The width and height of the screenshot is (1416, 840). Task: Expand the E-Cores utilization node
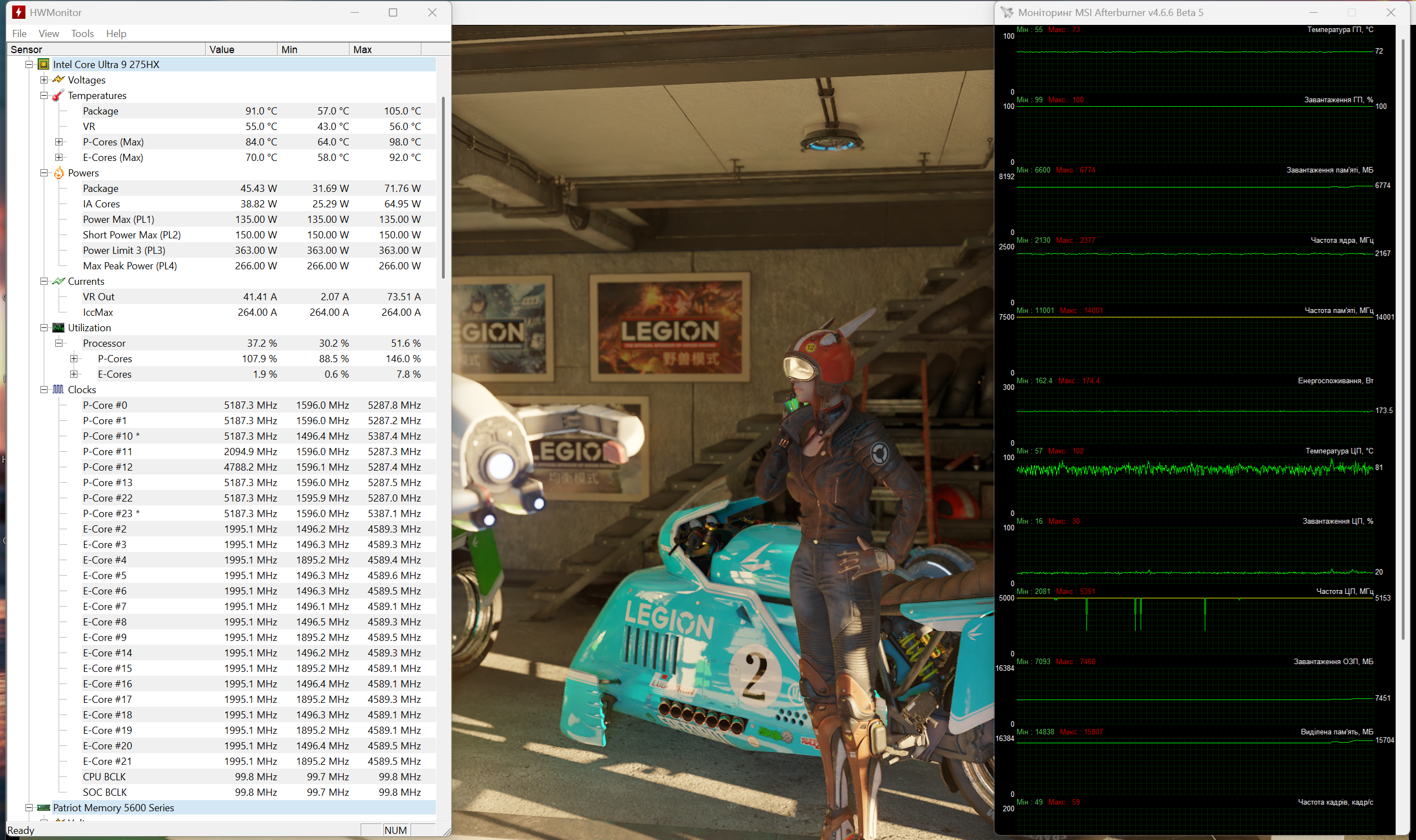tap(74, 374)
